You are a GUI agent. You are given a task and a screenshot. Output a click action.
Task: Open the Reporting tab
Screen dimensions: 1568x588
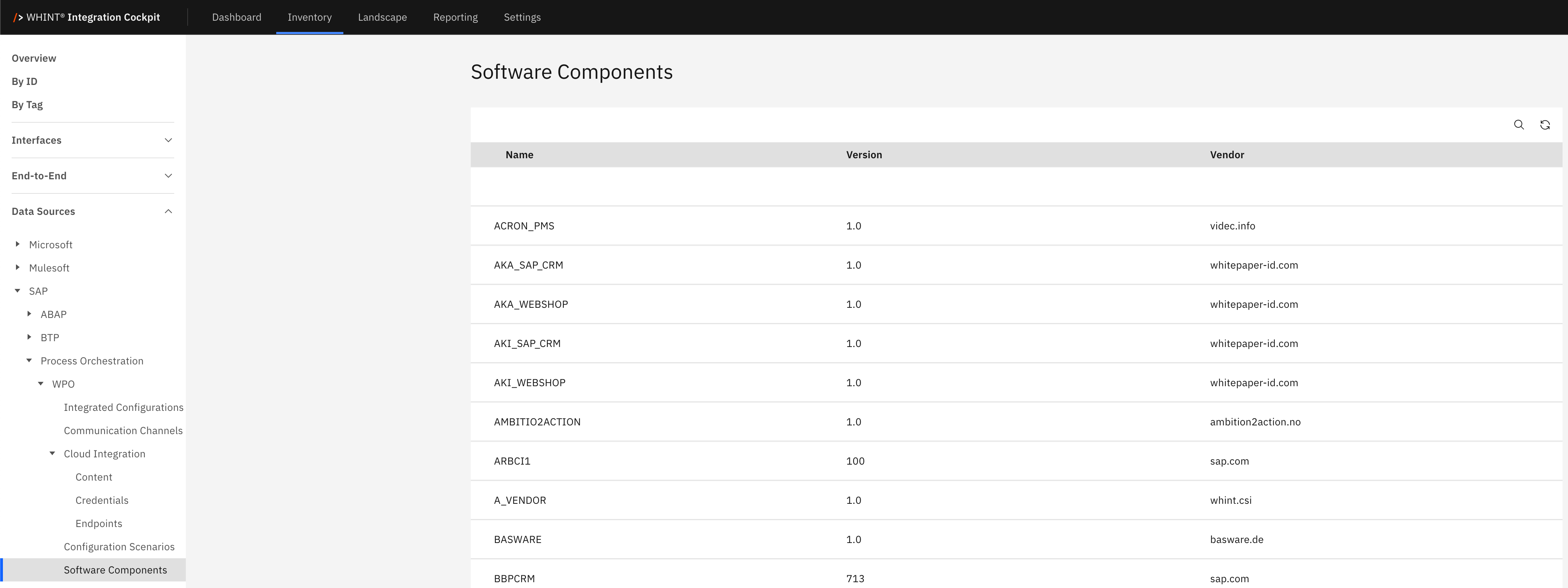click(x=455, y=17)
